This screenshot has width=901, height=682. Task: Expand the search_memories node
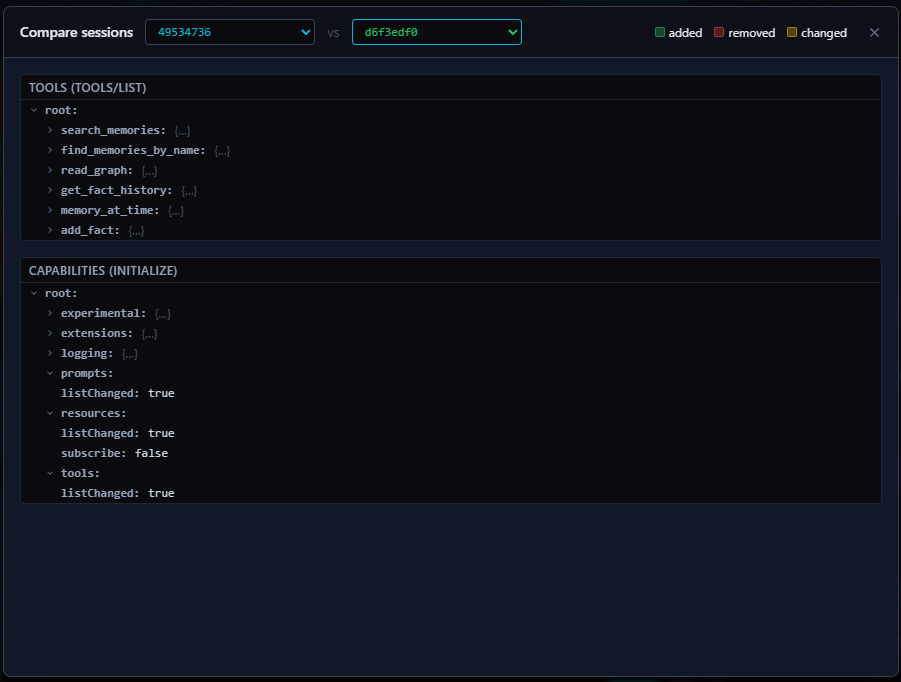pos(50,130)
